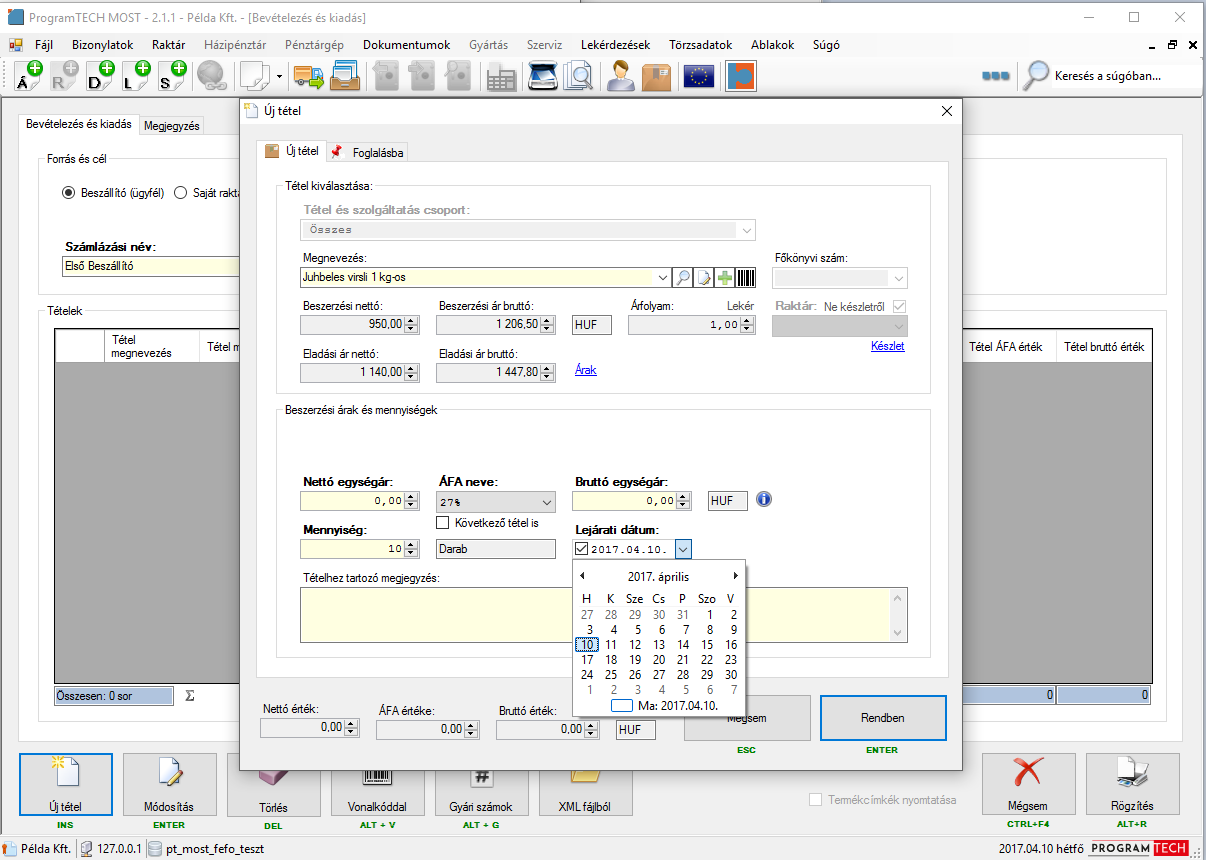Click the scanner toolbar icon
The height and width of the screenshot is (860, 1206).
click(542, 76)
